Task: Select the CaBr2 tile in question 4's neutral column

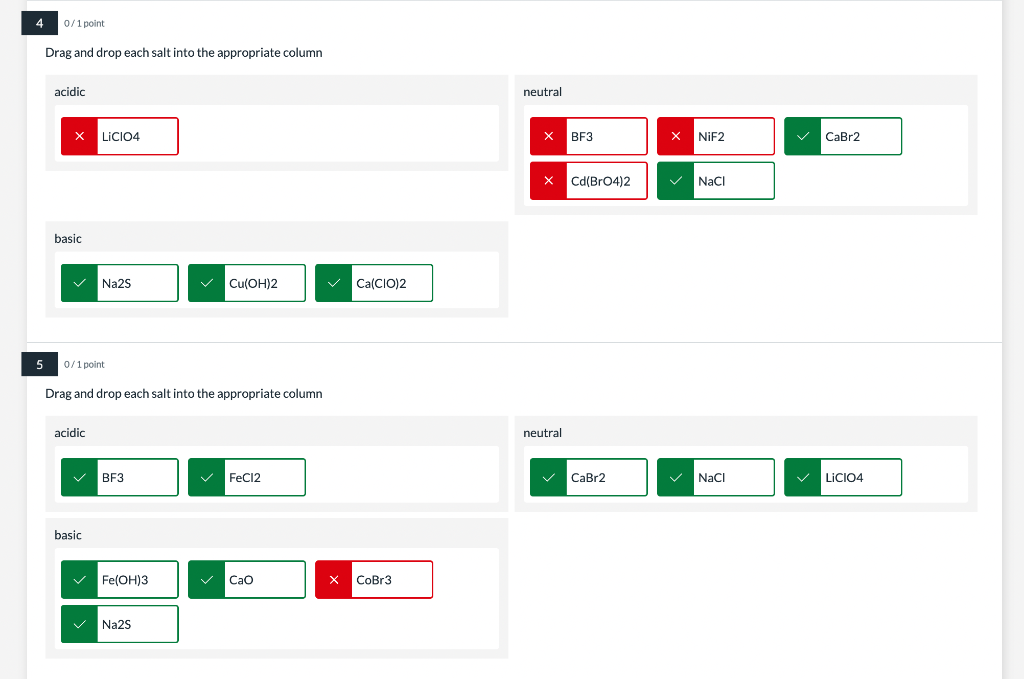Action: tap(843, 136)
